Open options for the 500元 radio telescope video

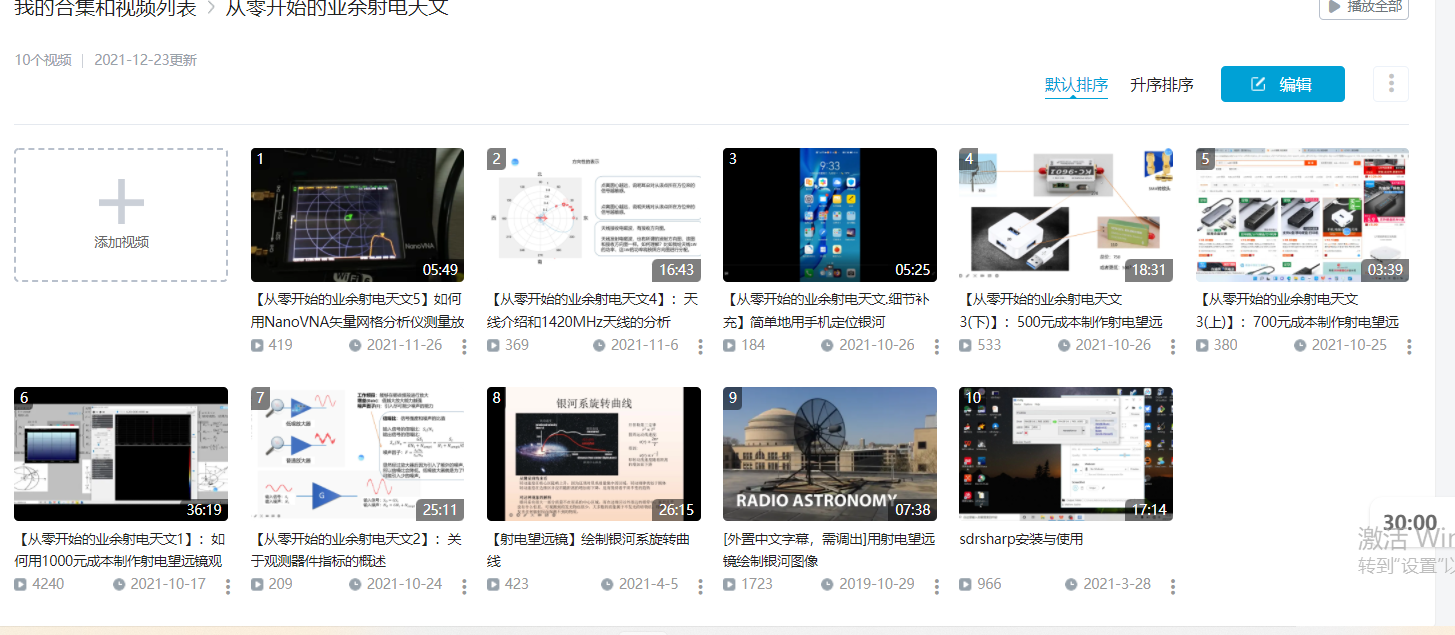coord(1173,346)
